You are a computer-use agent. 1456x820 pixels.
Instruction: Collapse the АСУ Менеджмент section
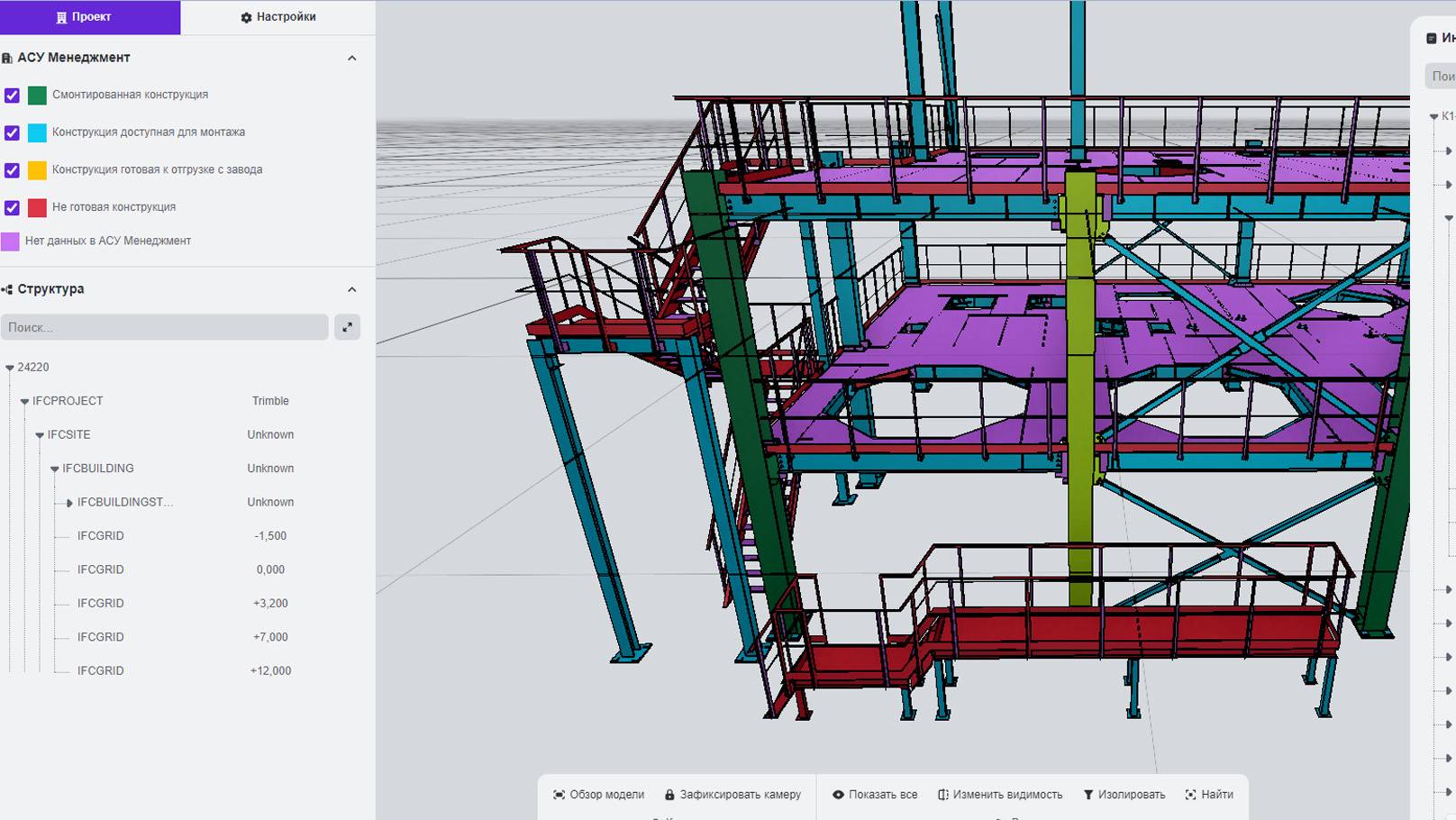352,58
